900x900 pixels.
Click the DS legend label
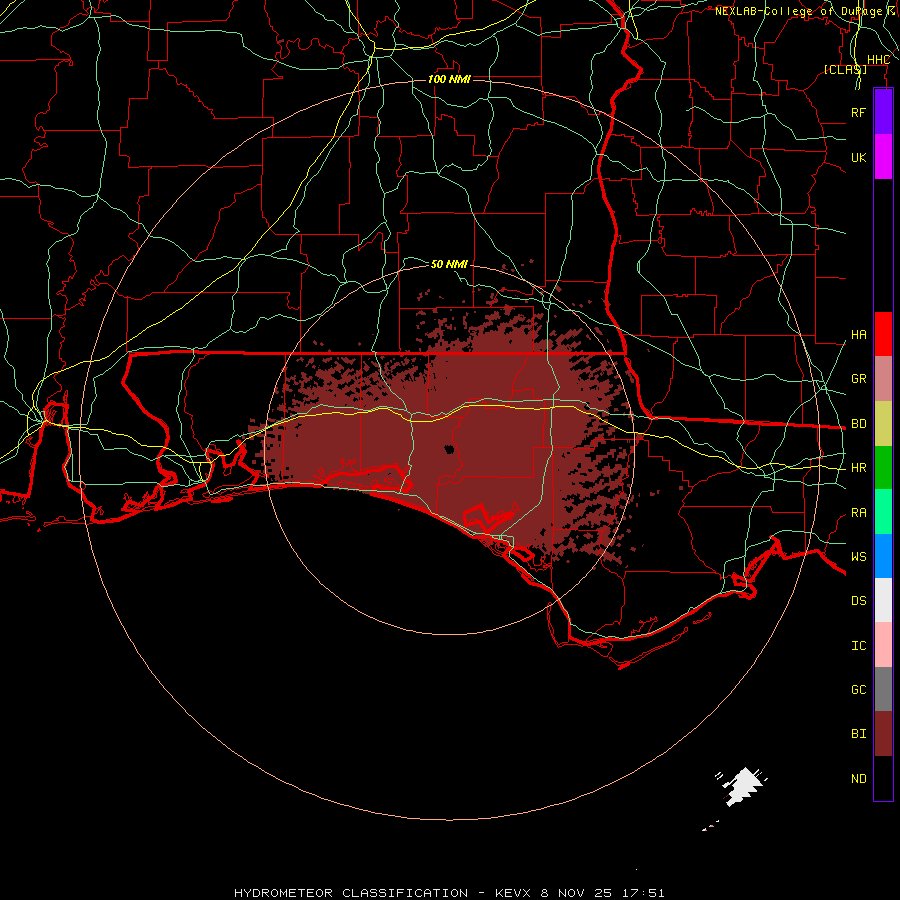tap(858, 601)
